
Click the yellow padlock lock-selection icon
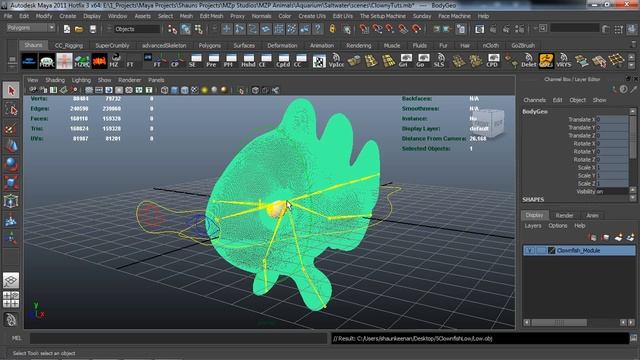click(332, 29)
